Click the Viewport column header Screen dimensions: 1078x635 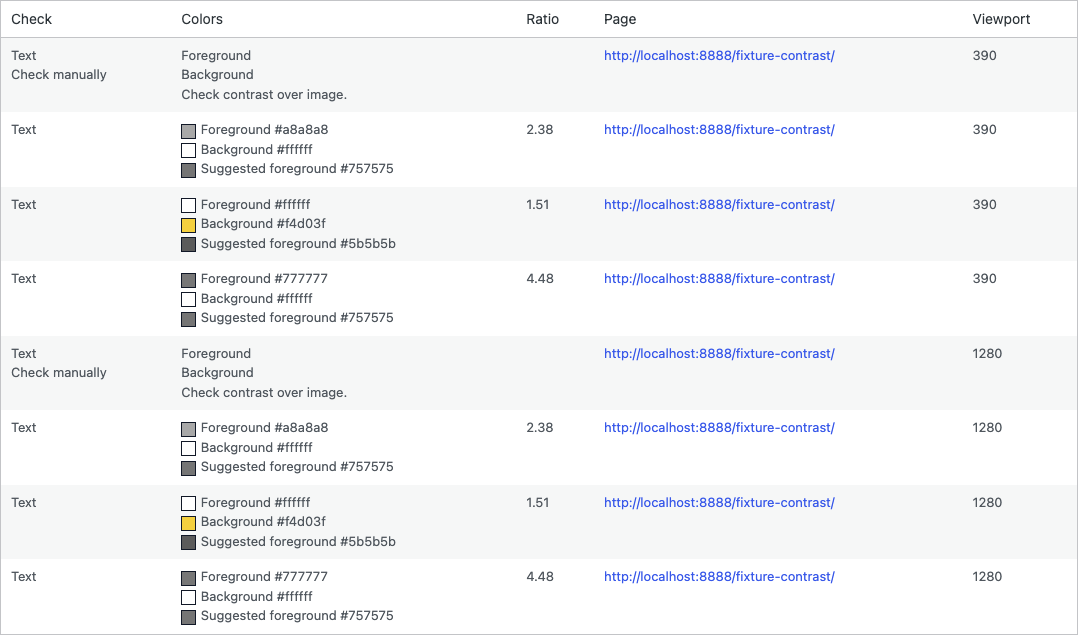click(1001, 19)
